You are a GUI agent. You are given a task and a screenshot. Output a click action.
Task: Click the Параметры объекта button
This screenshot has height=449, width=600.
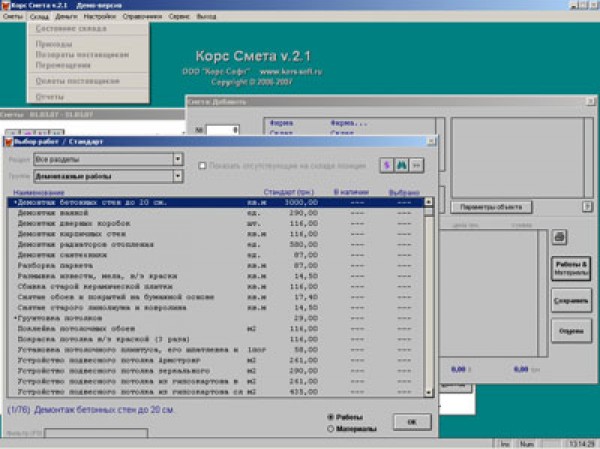tap(490, 207)
